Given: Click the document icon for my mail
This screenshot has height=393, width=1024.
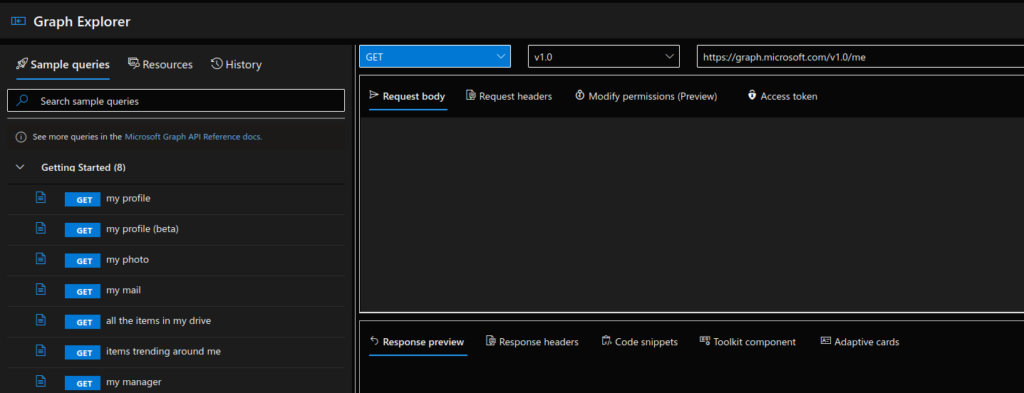Looking at the screenshot, I should pos(40,289).
